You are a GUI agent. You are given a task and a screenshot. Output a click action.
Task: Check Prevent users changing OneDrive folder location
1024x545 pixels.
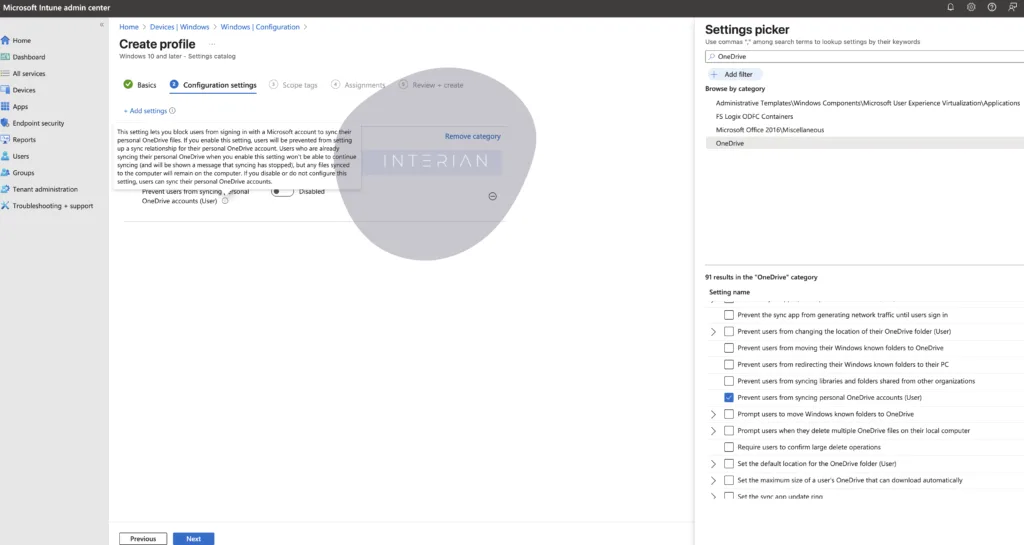pos(729,332)
